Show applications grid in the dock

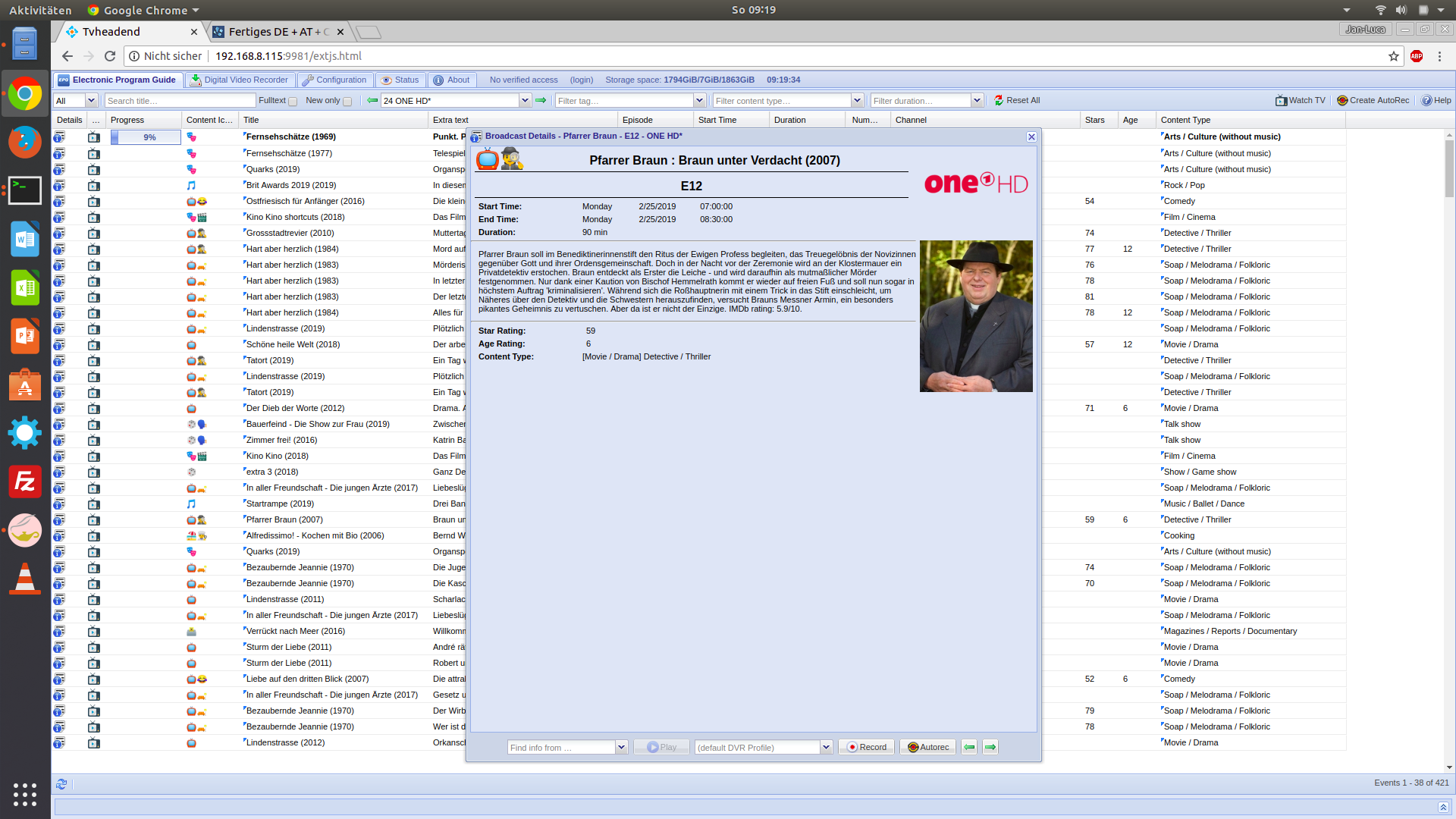[x=25, y=794]
